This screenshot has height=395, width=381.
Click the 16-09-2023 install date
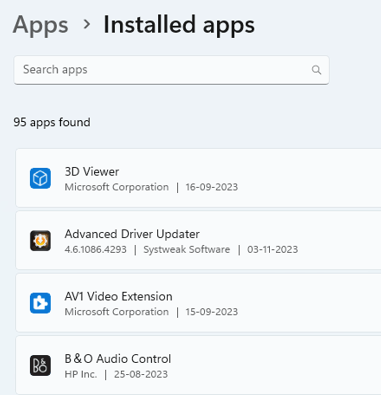212,187
